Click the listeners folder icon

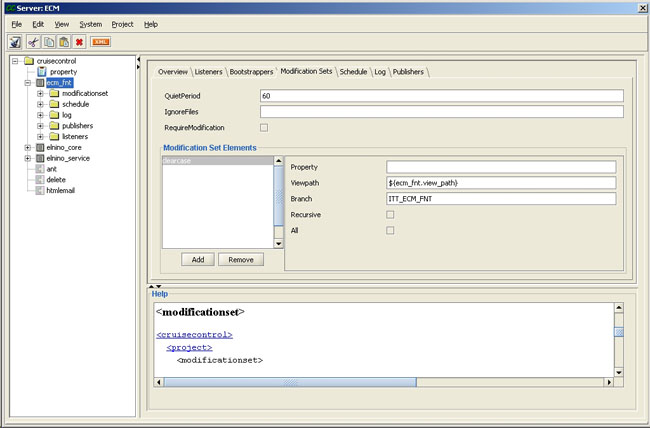(x=54, y=136)
